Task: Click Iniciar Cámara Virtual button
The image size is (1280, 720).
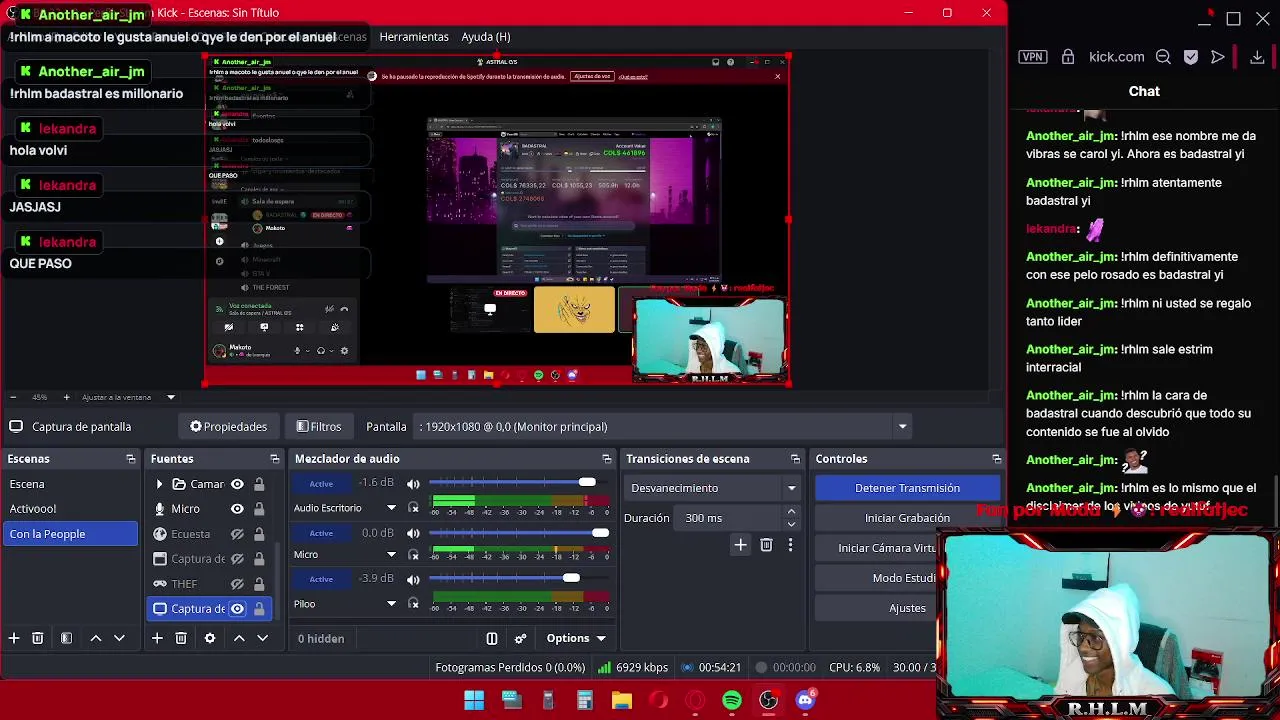Action: 887,548
